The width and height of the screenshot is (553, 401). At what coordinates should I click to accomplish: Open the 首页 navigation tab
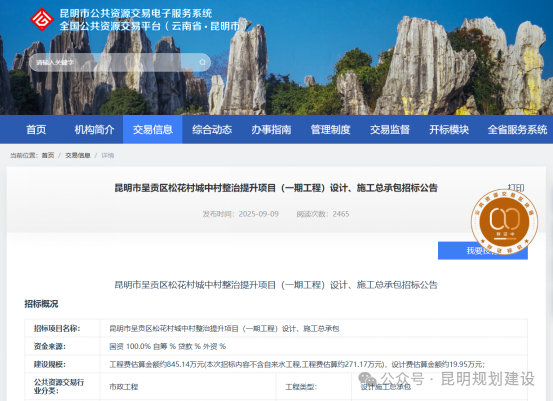tap(36, 129)
